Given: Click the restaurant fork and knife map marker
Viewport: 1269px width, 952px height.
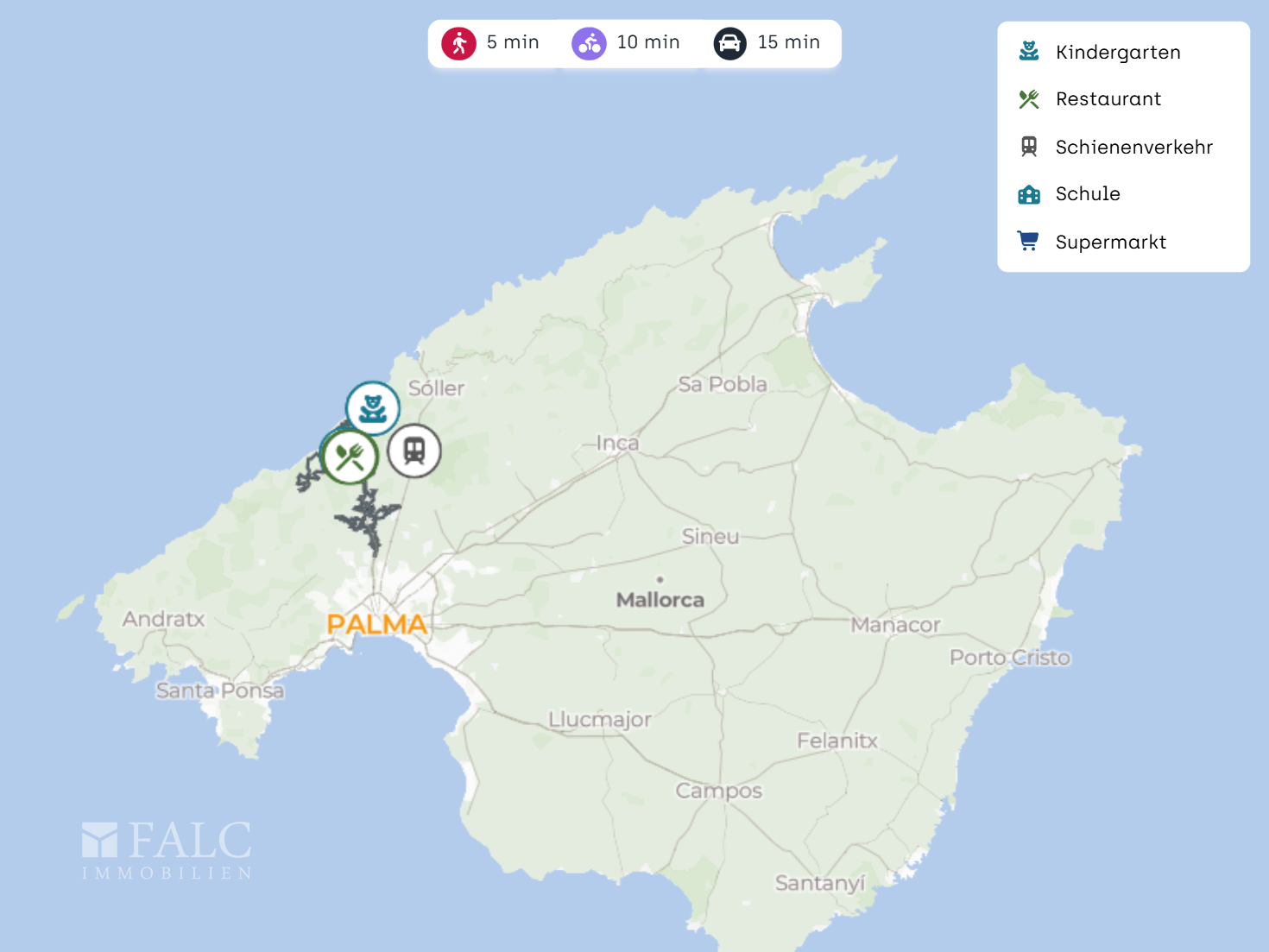Looking at the screenshot, I should point(350,457).
